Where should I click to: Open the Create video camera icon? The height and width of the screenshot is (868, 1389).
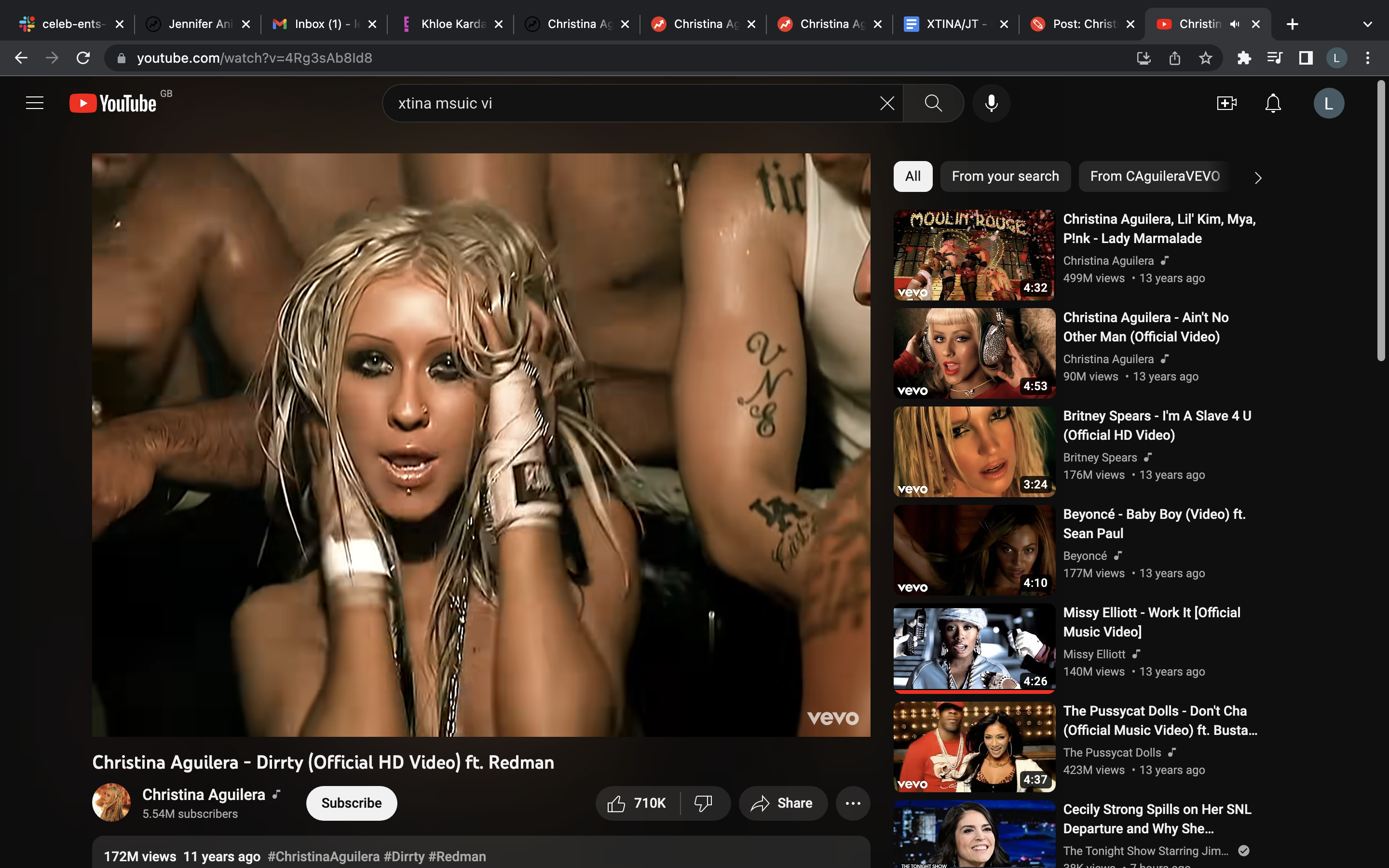click(1226, 103)
